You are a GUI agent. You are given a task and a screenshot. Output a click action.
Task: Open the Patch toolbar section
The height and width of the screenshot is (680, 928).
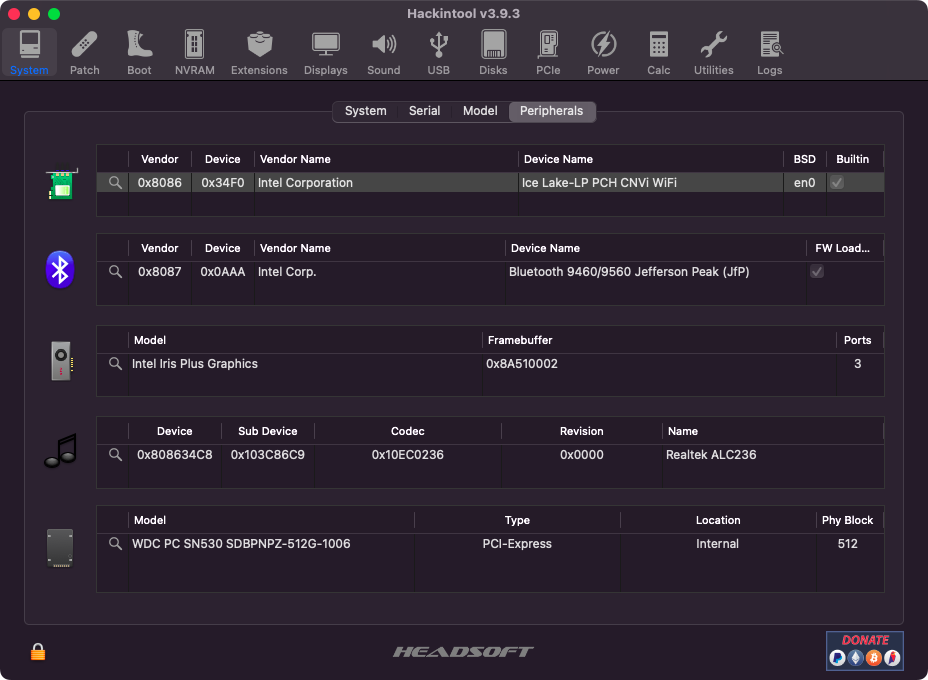[x=85, y=53]
